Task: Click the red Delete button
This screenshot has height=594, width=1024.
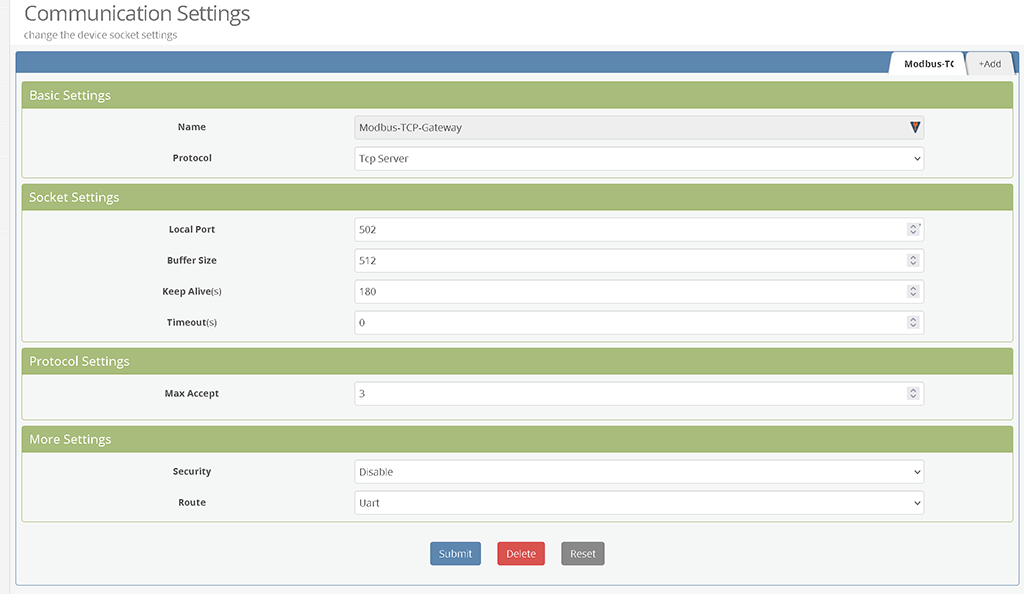Action: click(521, 554)
